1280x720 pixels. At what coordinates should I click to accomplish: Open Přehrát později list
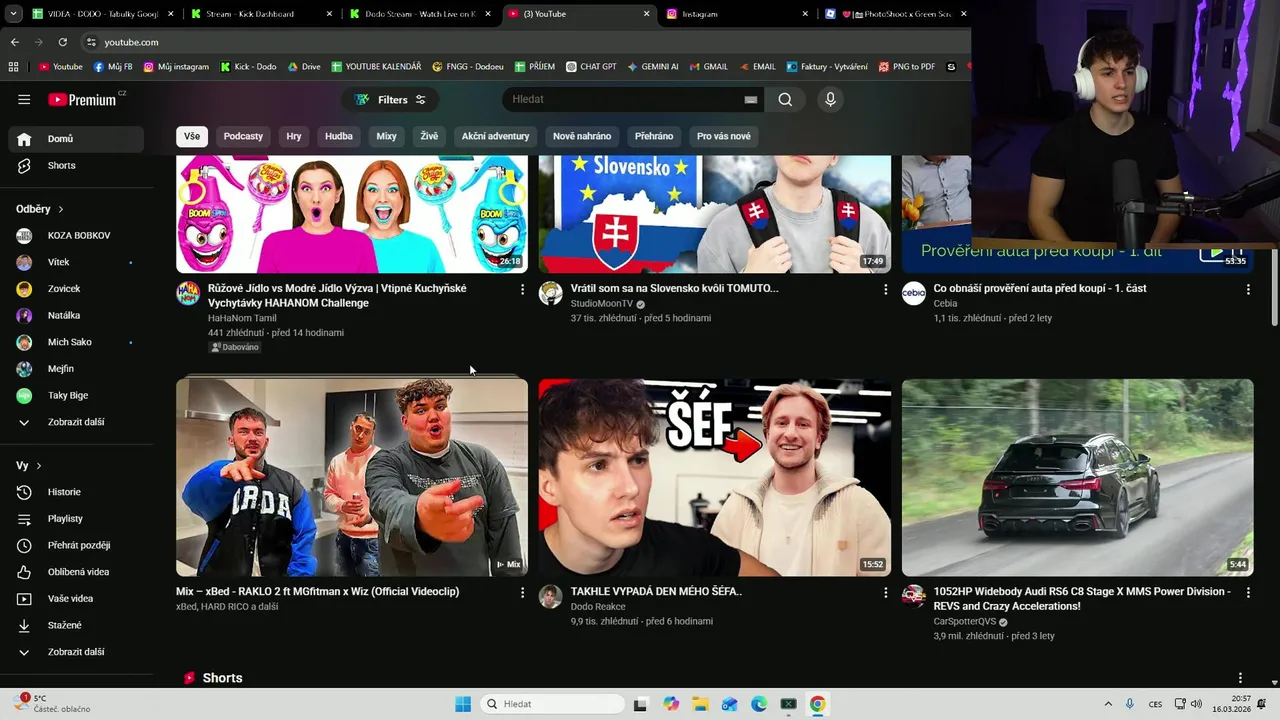point(76,545)
